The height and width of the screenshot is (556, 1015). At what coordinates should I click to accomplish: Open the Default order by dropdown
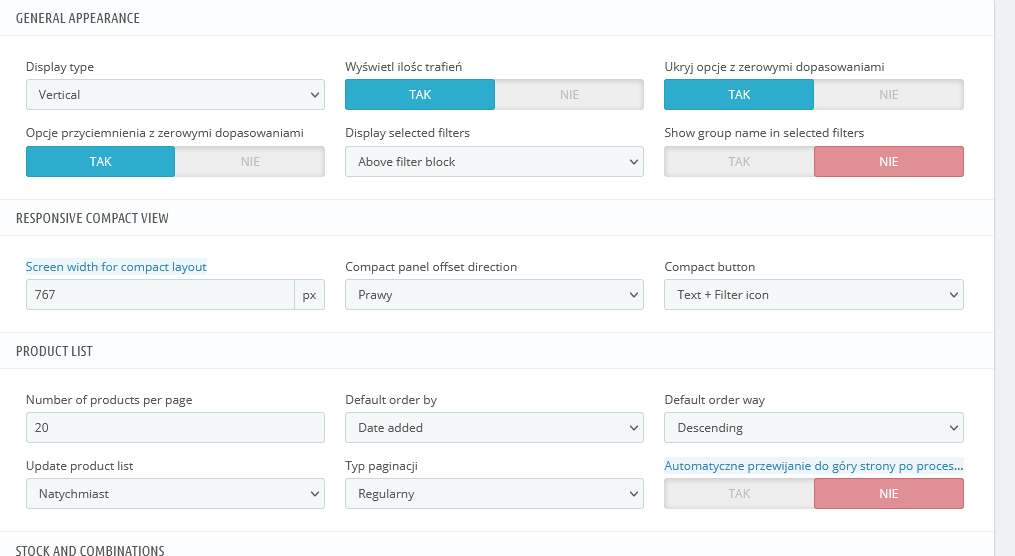tap(494, 428)
